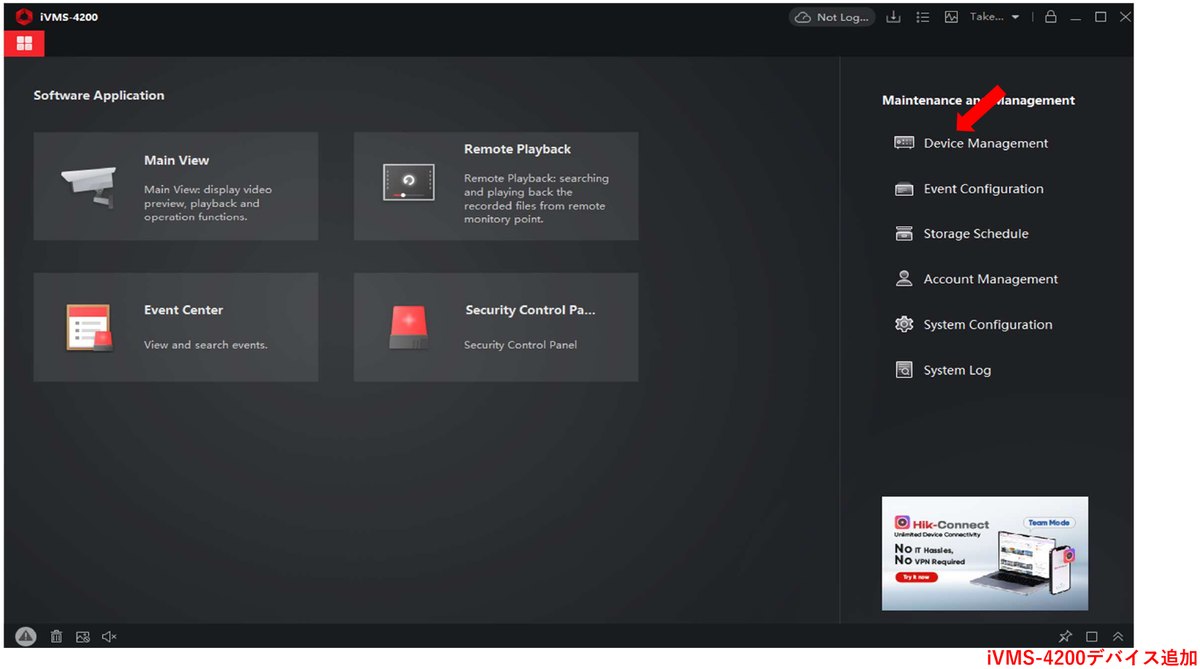
Task: Click the trash bin icon in status bar
Action: (56, 636)
